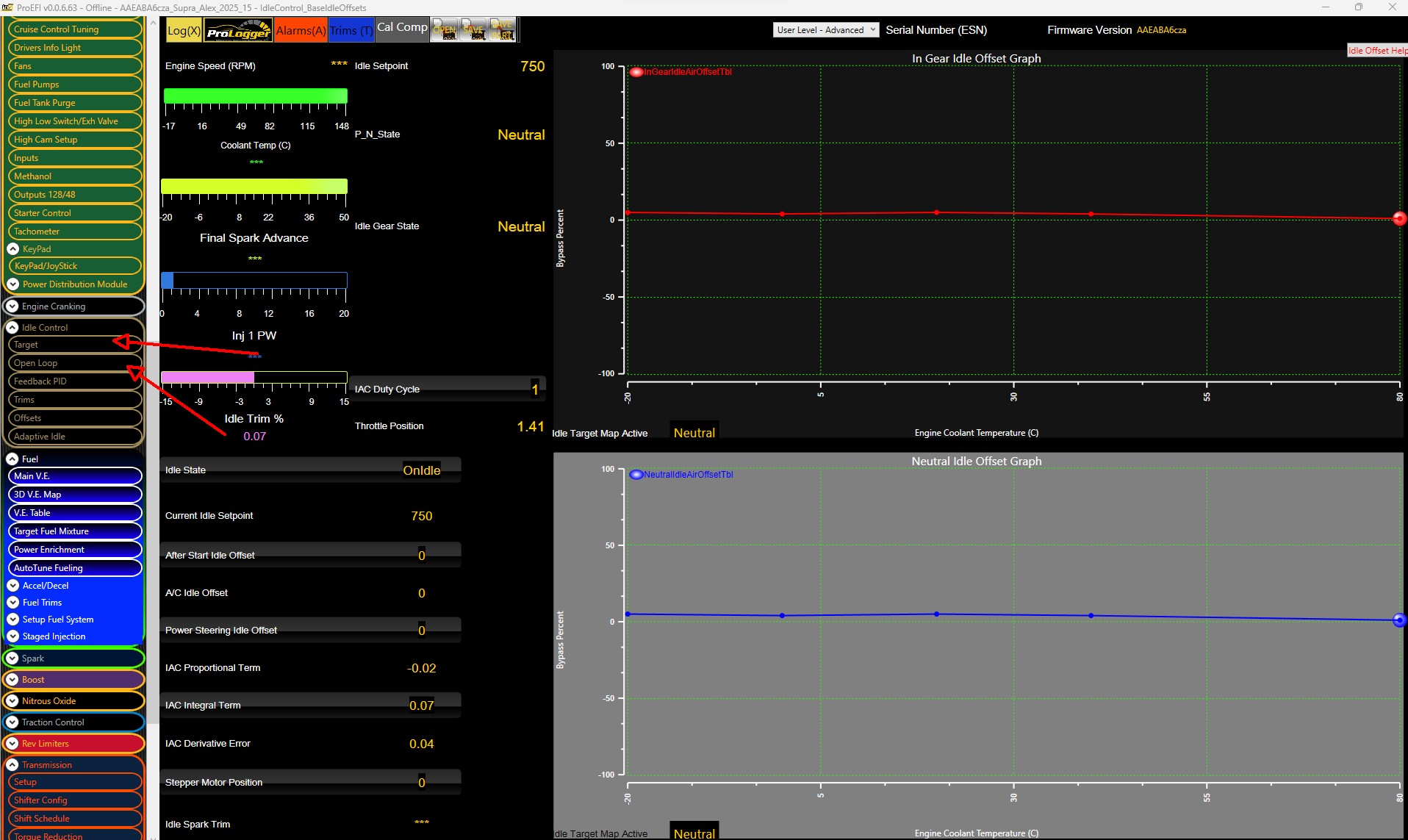This screenshot has height=840, width=1408.
Task: Open the ProLogger tool
Action: (238, 30)
